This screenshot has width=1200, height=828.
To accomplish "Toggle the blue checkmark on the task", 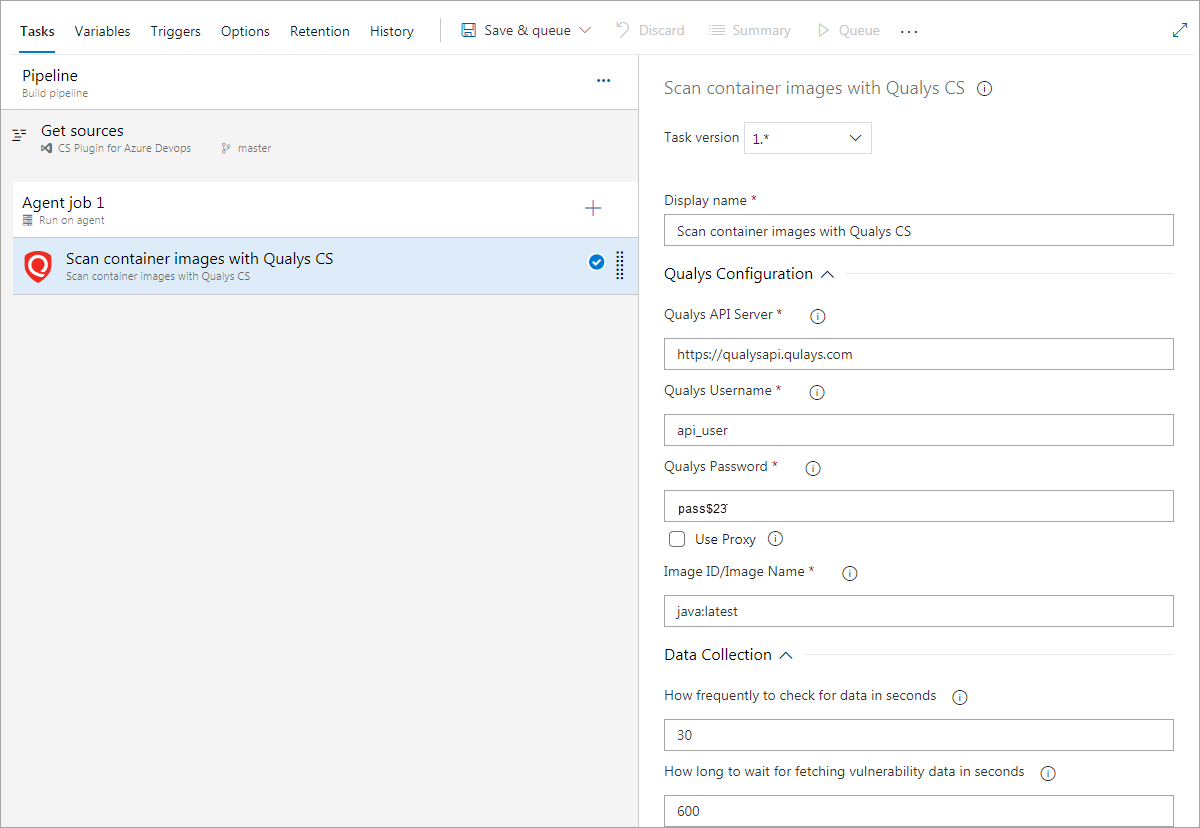I will point(597,262).
